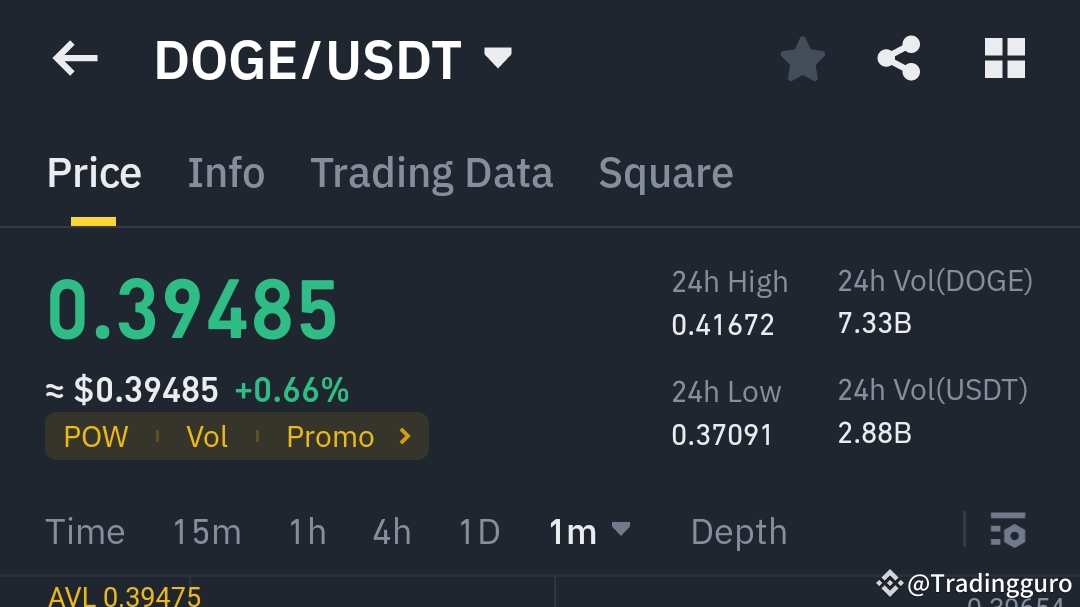
Task: Open the grid layout icon top right
Action: [x=1004, y=58]
